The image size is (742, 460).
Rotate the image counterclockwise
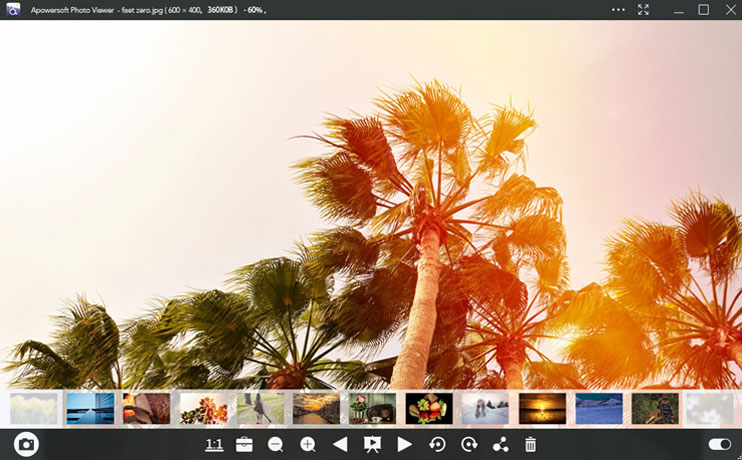click(437, 444)
